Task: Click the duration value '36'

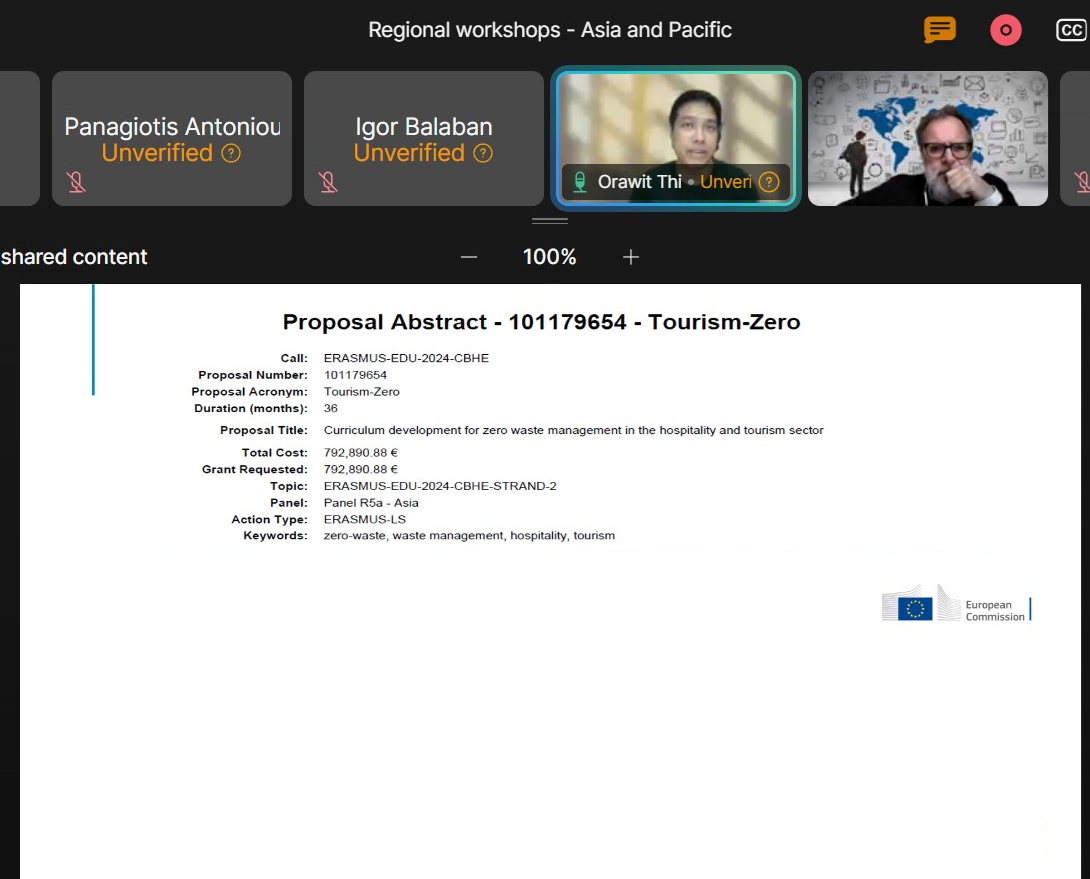Action: click(331, 408)
